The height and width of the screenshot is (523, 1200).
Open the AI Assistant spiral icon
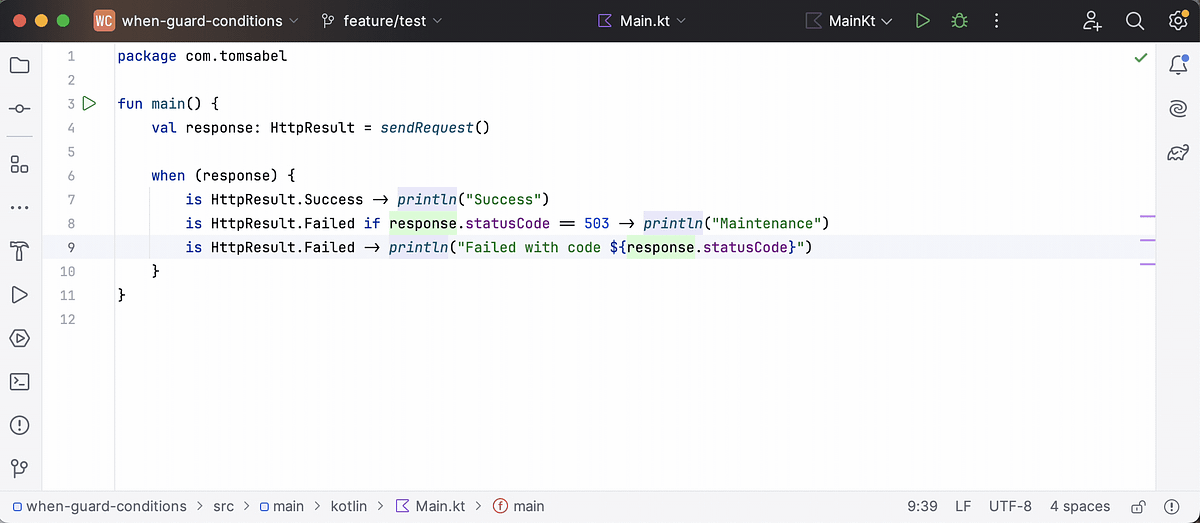(1178, 109)
